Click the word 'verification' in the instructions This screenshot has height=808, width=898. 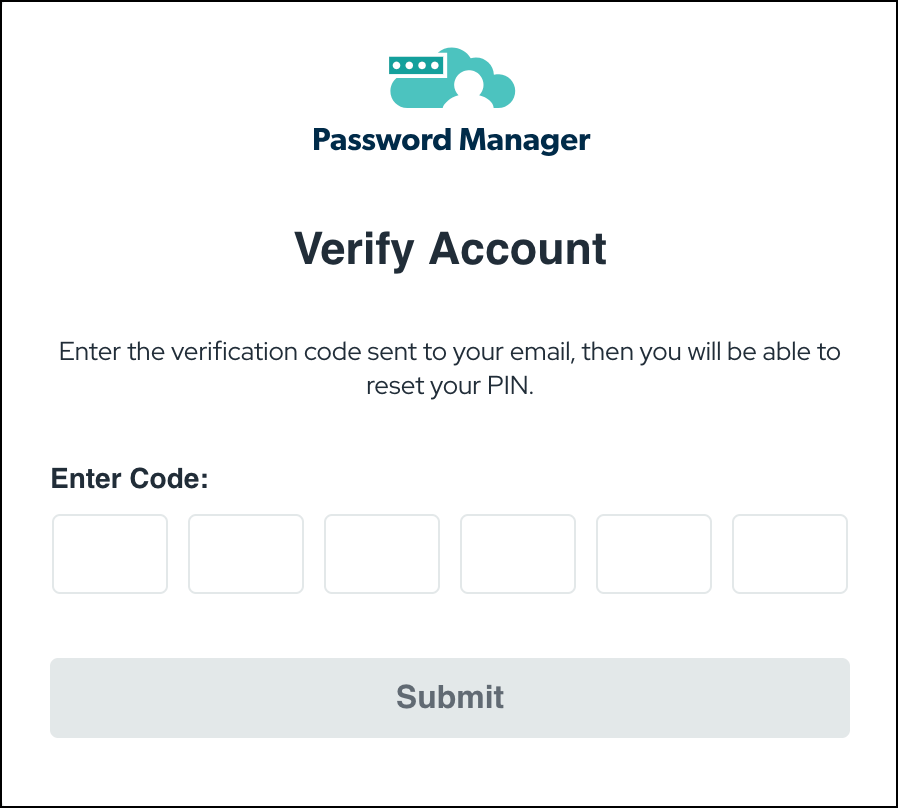pos(234,351)
